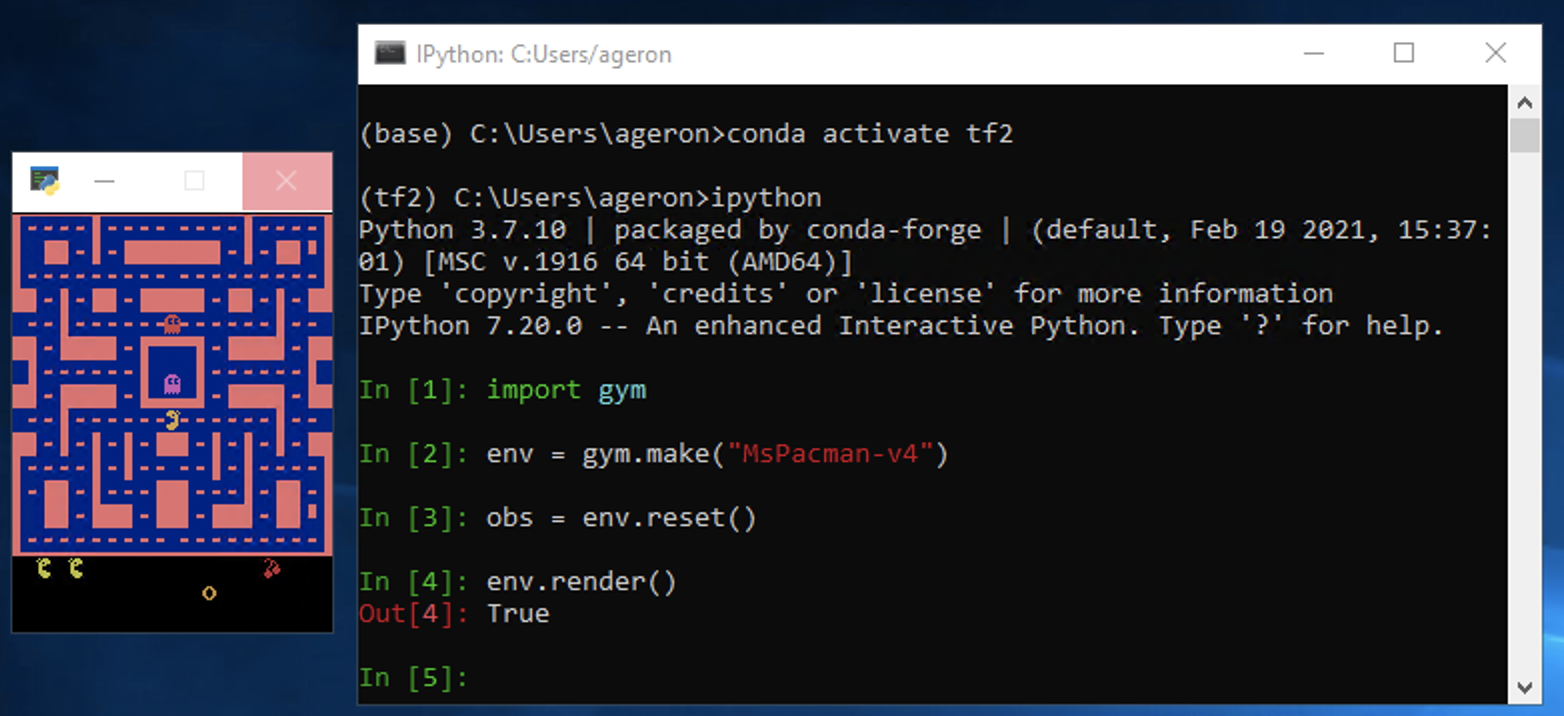Click the pink ghost in the center box
The image size is (1564, 716).
coord(172,381)
